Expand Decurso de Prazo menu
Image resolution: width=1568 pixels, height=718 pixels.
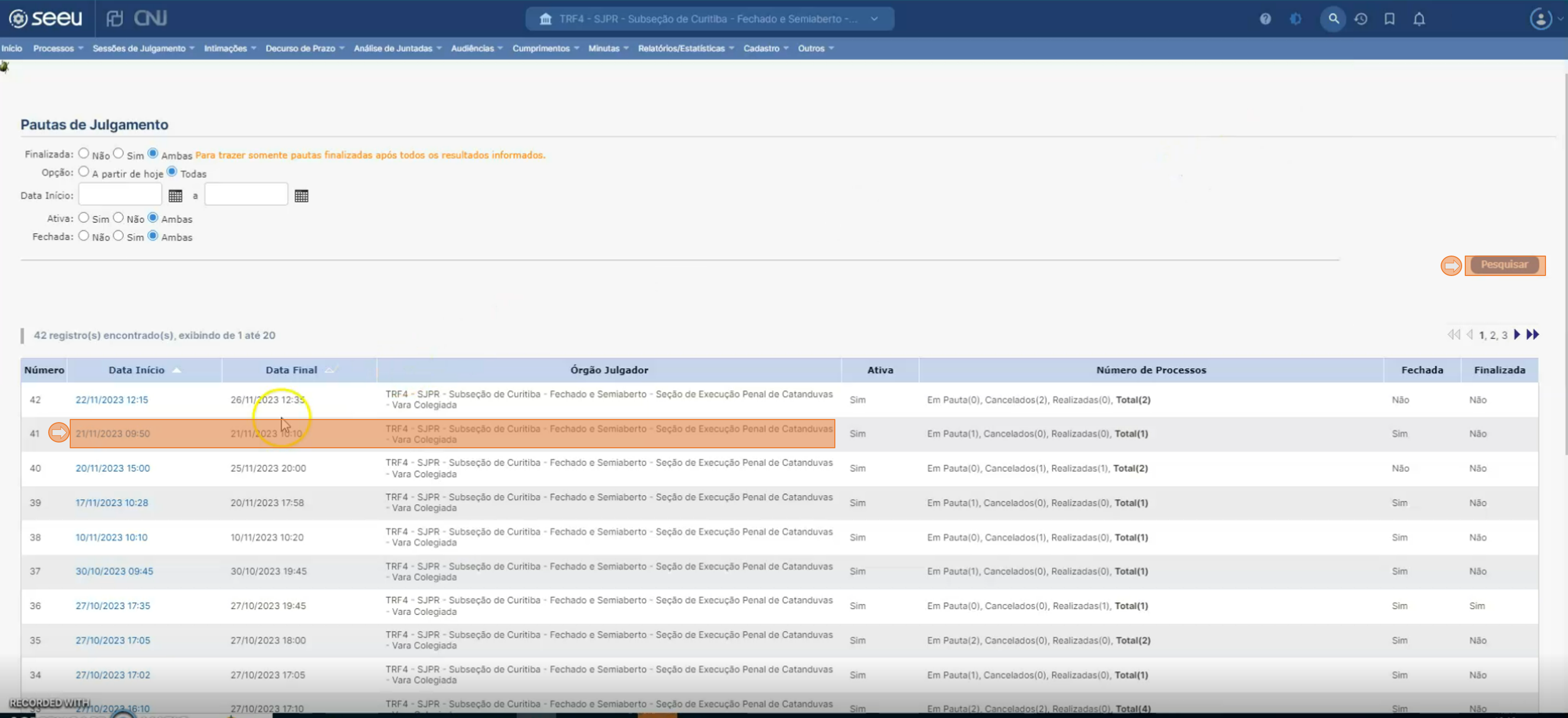coord(304,49)
